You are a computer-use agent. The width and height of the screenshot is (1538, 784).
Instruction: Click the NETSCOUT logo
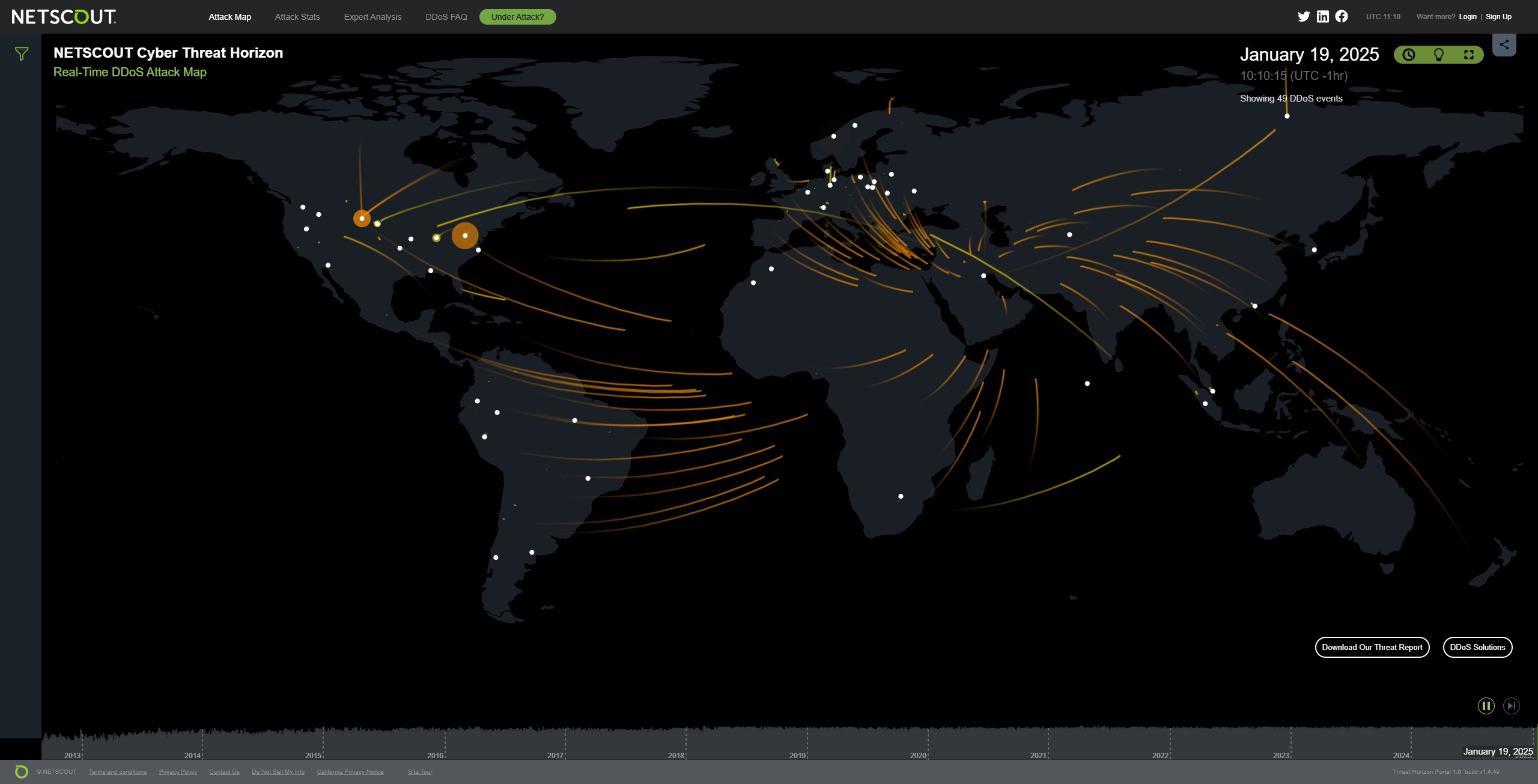click(x=64, y=17)
